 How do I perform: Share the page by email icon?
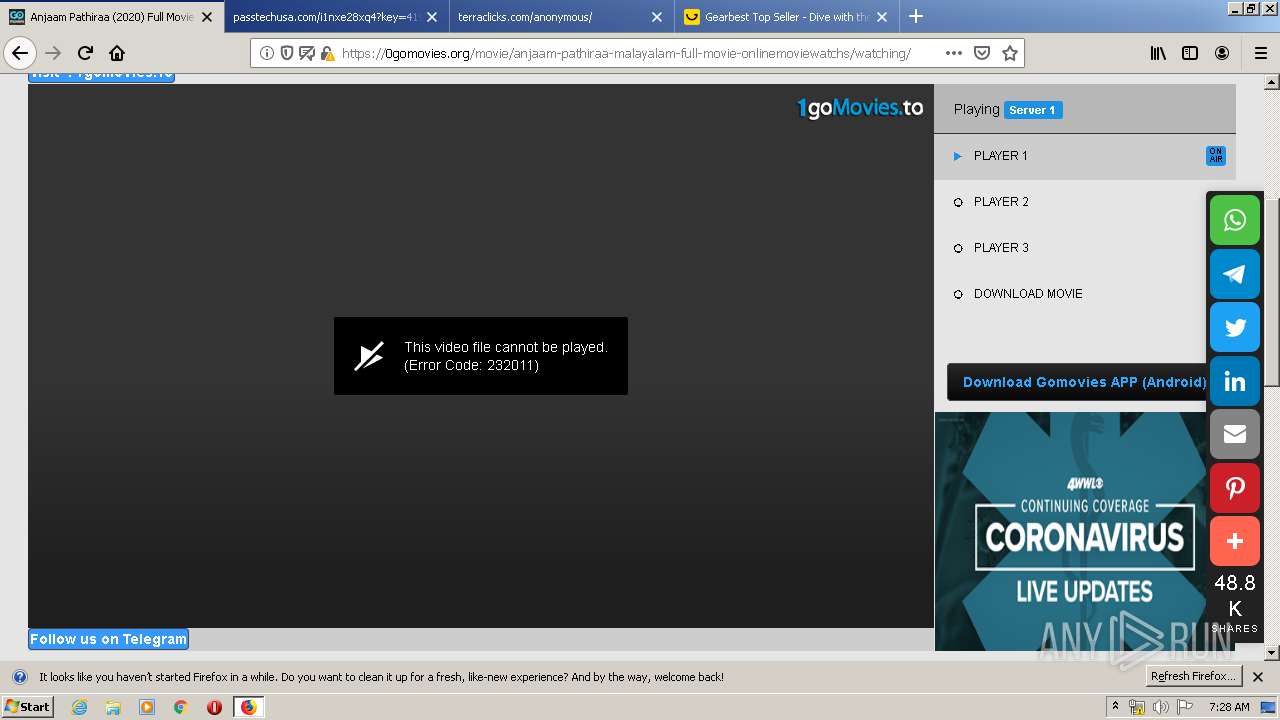point(1235,434)
